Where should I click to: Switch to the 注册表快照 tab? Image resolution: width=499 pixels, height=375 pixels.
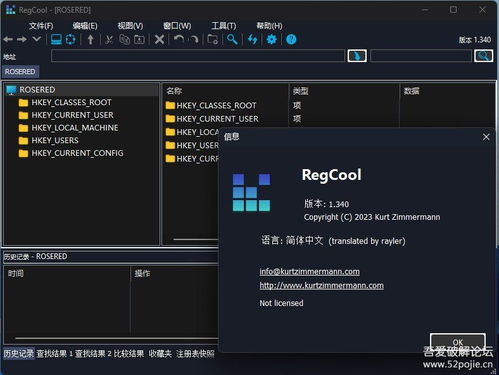[x=195, y=354]
